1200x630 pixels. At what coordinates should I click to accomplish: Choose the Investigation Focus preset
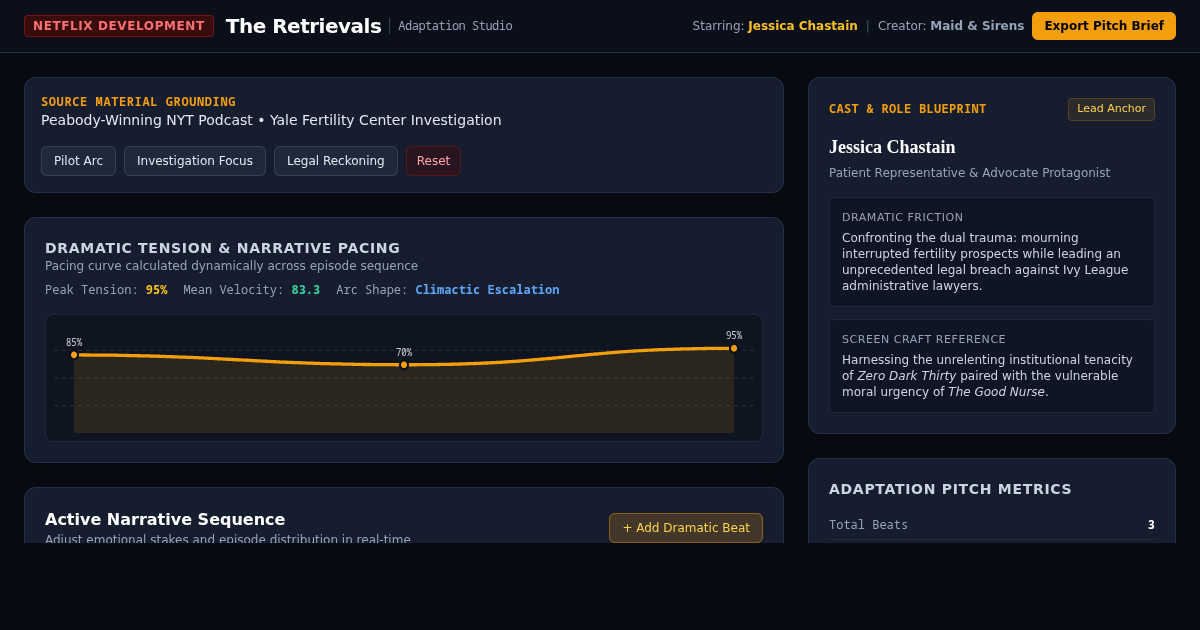coord(195,161)
